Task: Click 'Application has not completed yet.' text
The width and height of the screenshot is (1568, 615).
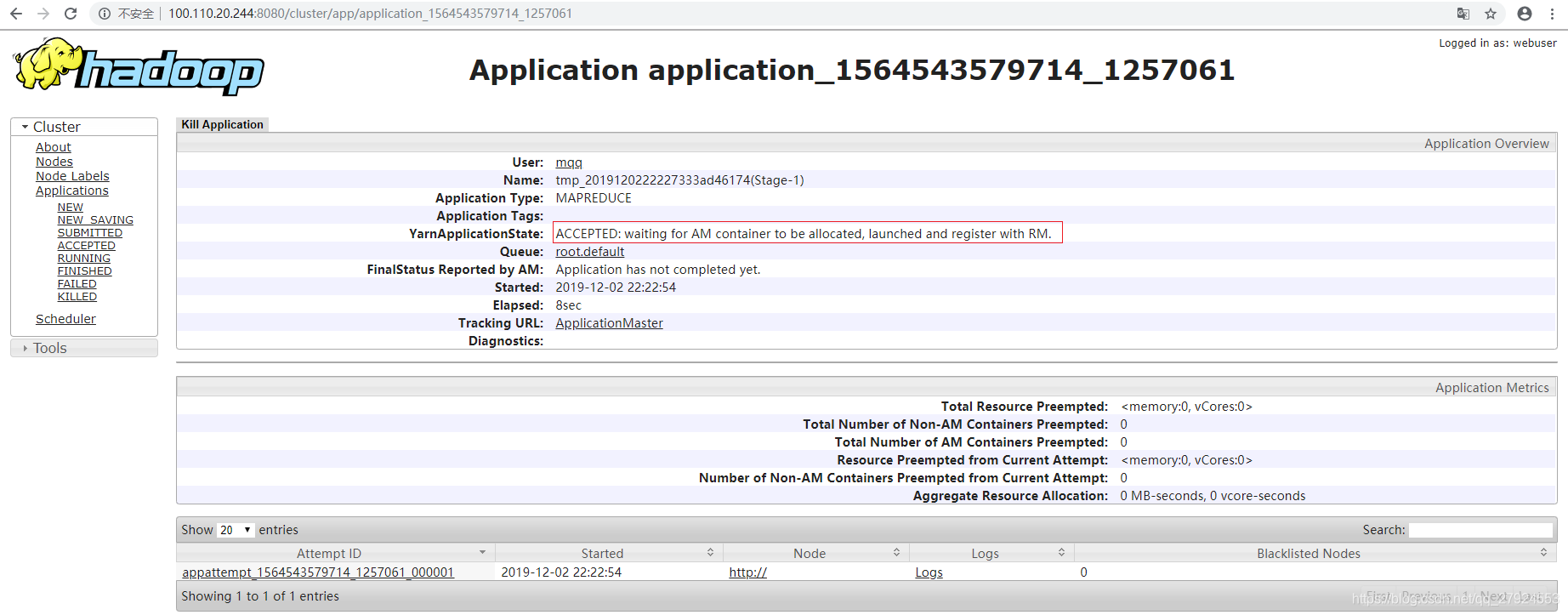Action: [x=658, y=270]
